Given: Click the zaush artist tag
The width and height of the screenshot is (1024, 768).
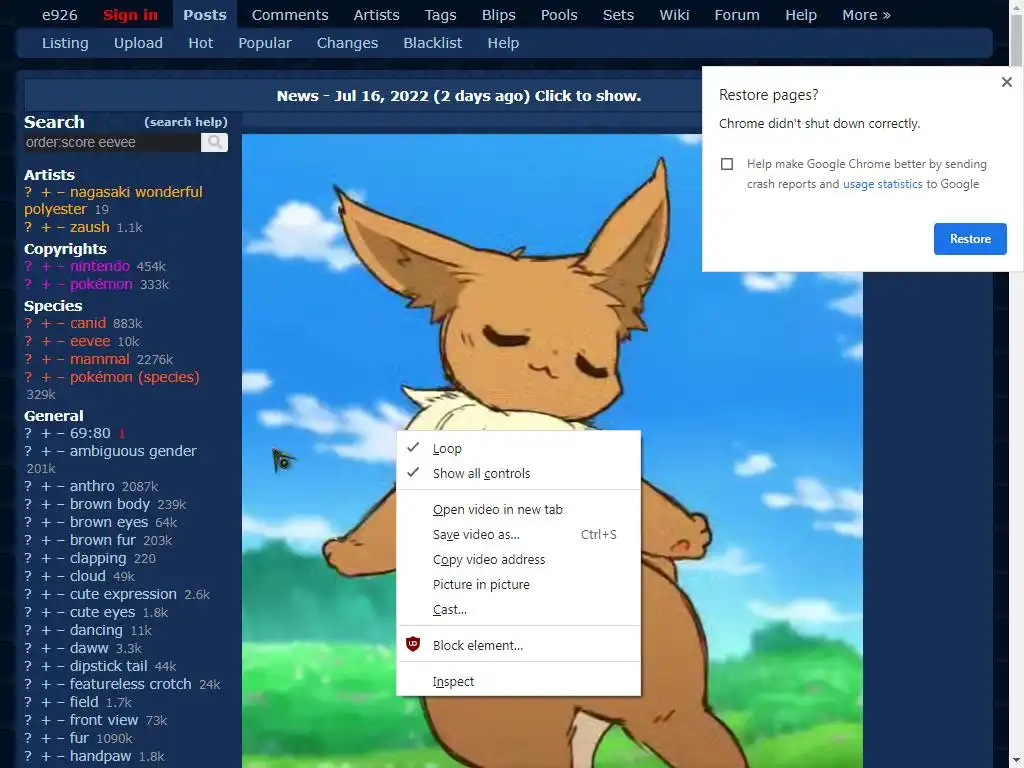Looking at the screenshot, I should click(x=89, y=227).
